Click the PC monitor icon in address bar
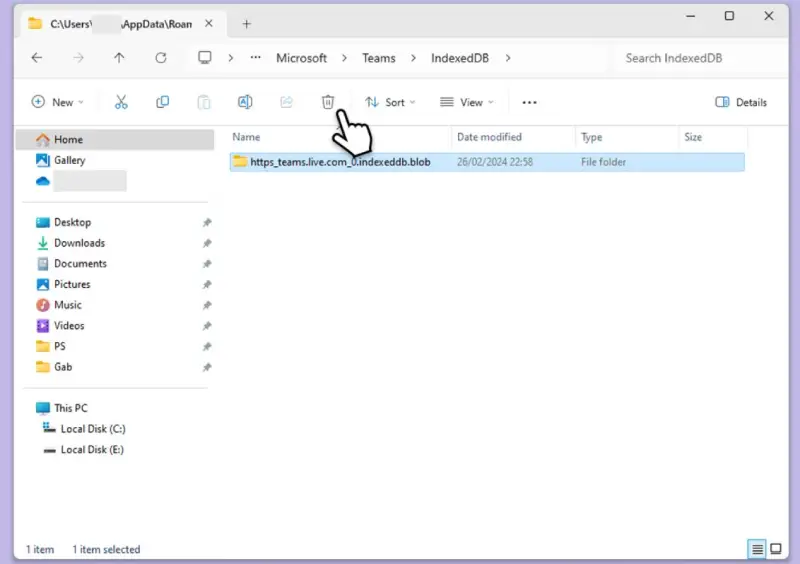Image resolution: width=800 pixels, height=564 pixels. tap(205, 58)
